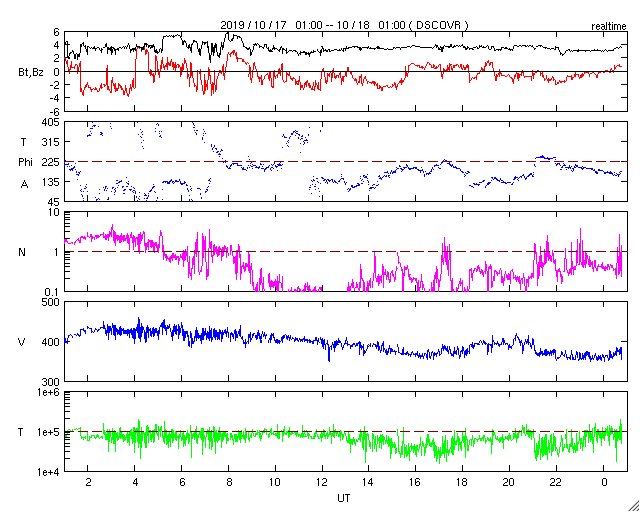This screenshot has width=640, height=512.
Task: Click the '0.1' tick on the N axis
Action: (x=52, y=291)
